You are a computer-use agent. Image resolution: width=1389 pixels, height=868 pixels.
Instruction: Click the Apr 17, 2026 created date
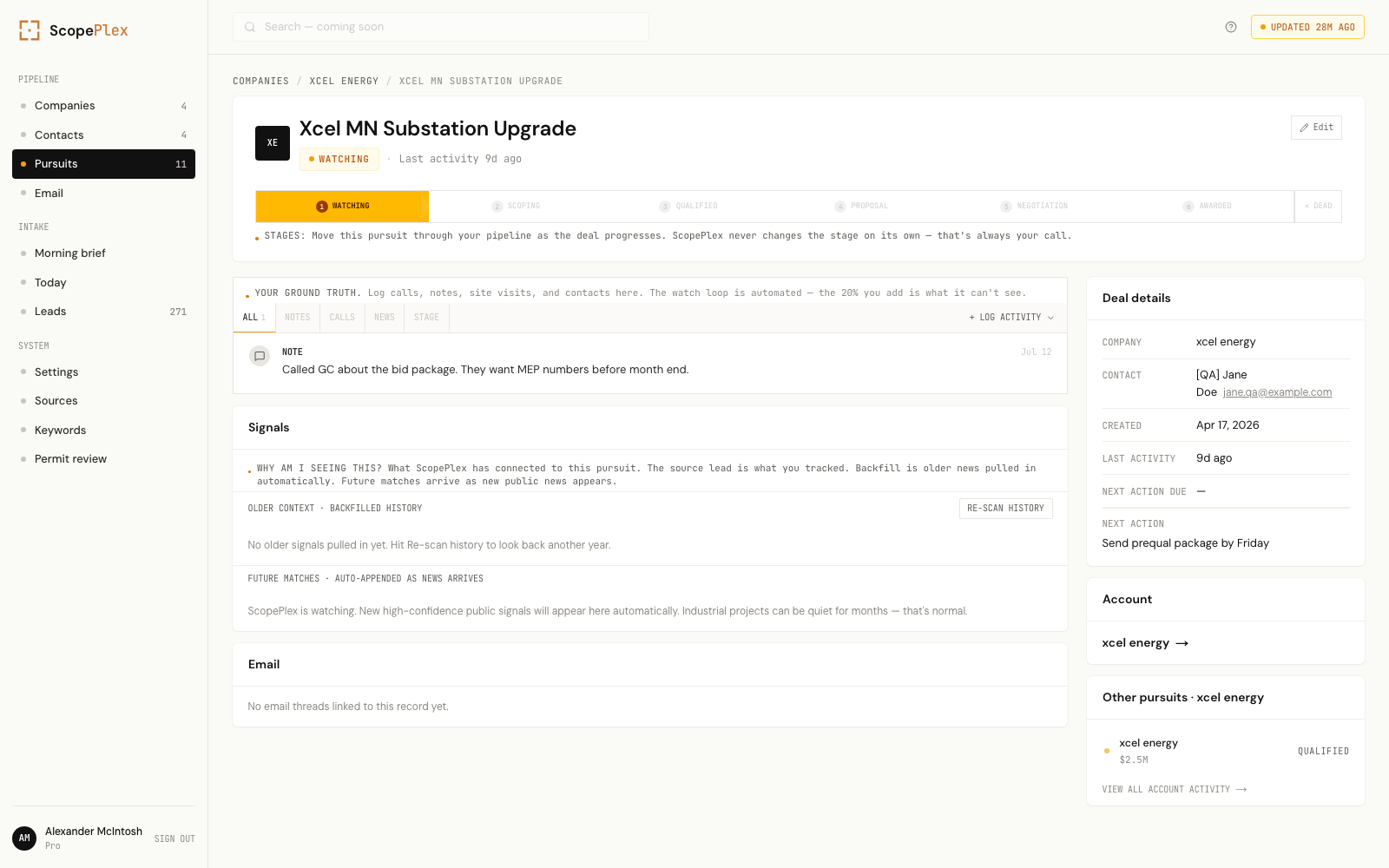click(x=1228, y=425)
